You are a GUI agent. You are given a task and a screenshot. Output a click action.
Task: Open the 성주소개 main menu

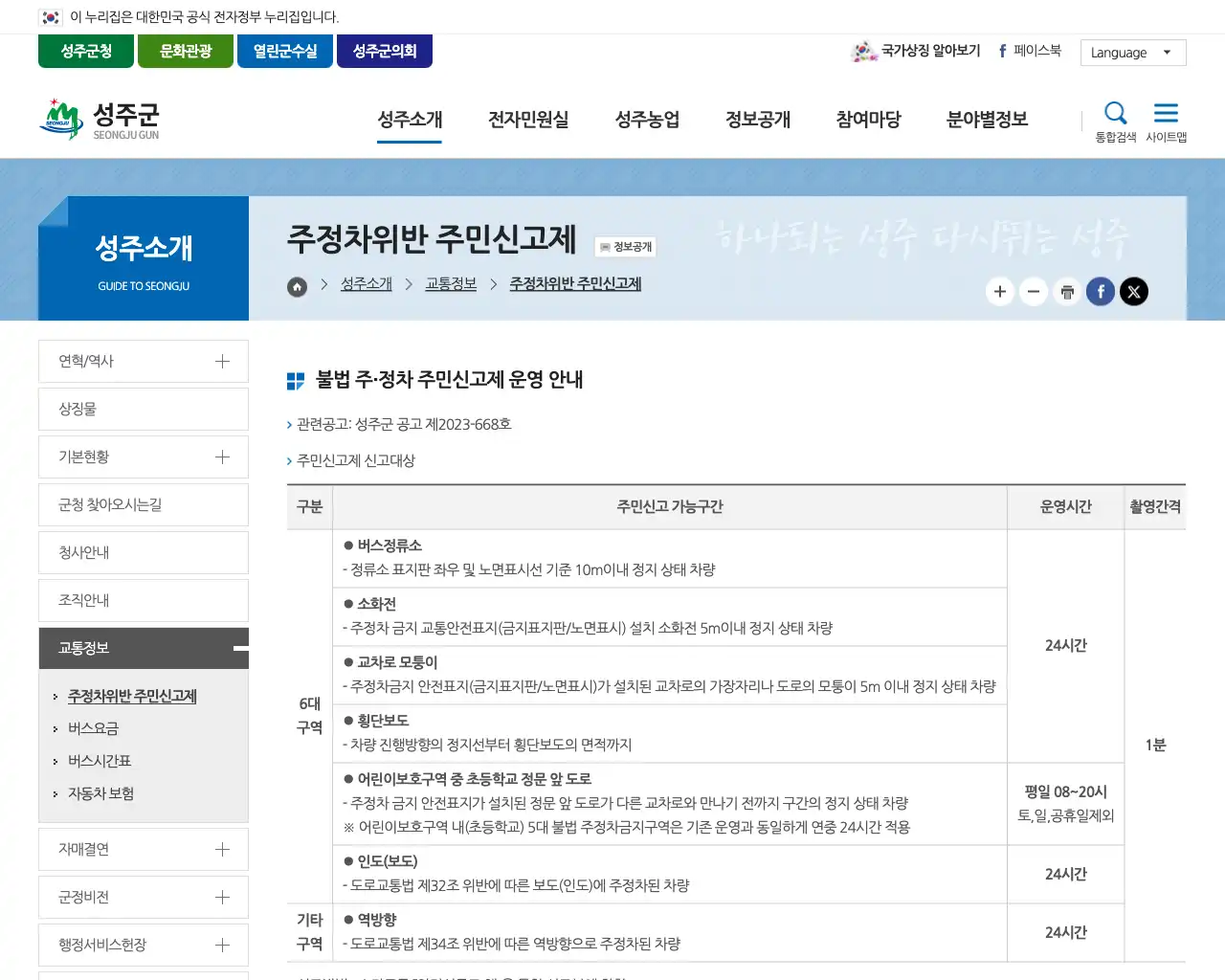coord(410,120)
